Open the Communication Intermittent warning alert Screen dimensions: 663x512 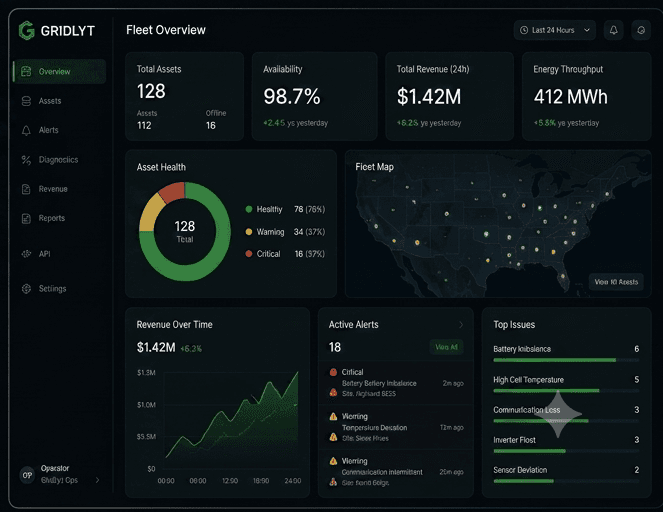[396, 472]
